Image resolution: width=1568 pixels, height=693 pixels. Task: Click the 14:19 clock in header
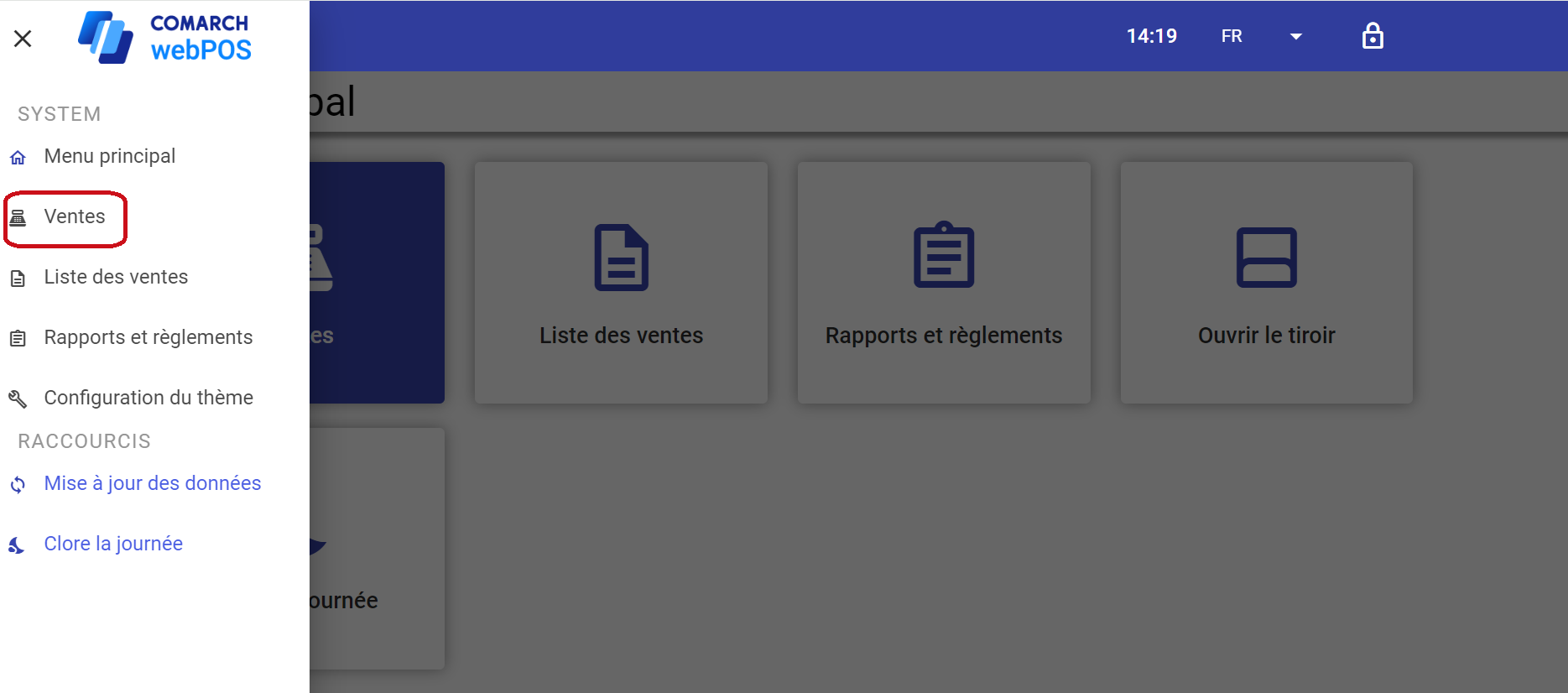pos(1151,36)
